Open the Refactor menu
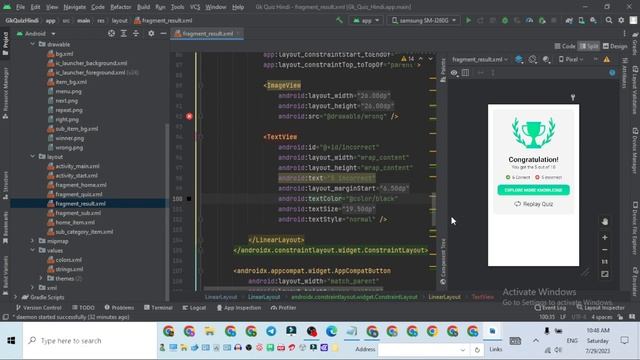 click(x=121, y=7)
